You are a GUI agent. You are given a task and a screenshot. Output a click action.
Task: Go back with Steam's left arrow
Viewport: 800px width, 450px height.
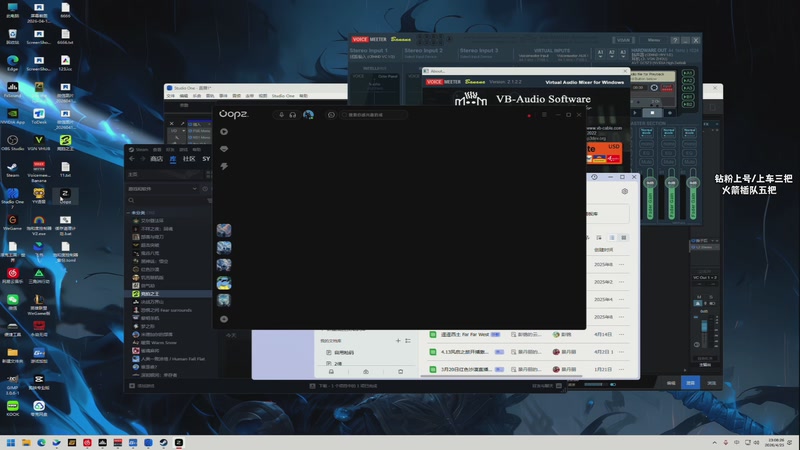click(132, 159)
